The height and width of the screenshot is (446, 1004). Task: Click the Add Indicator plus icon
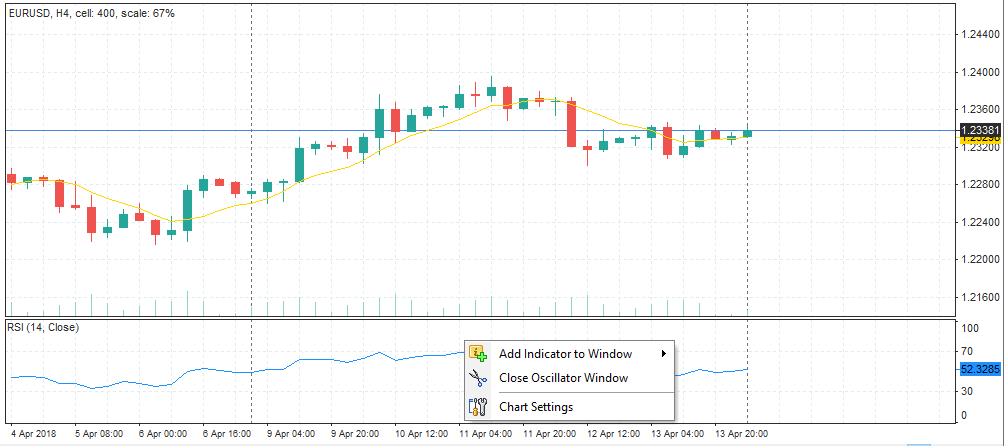(478, 353)
